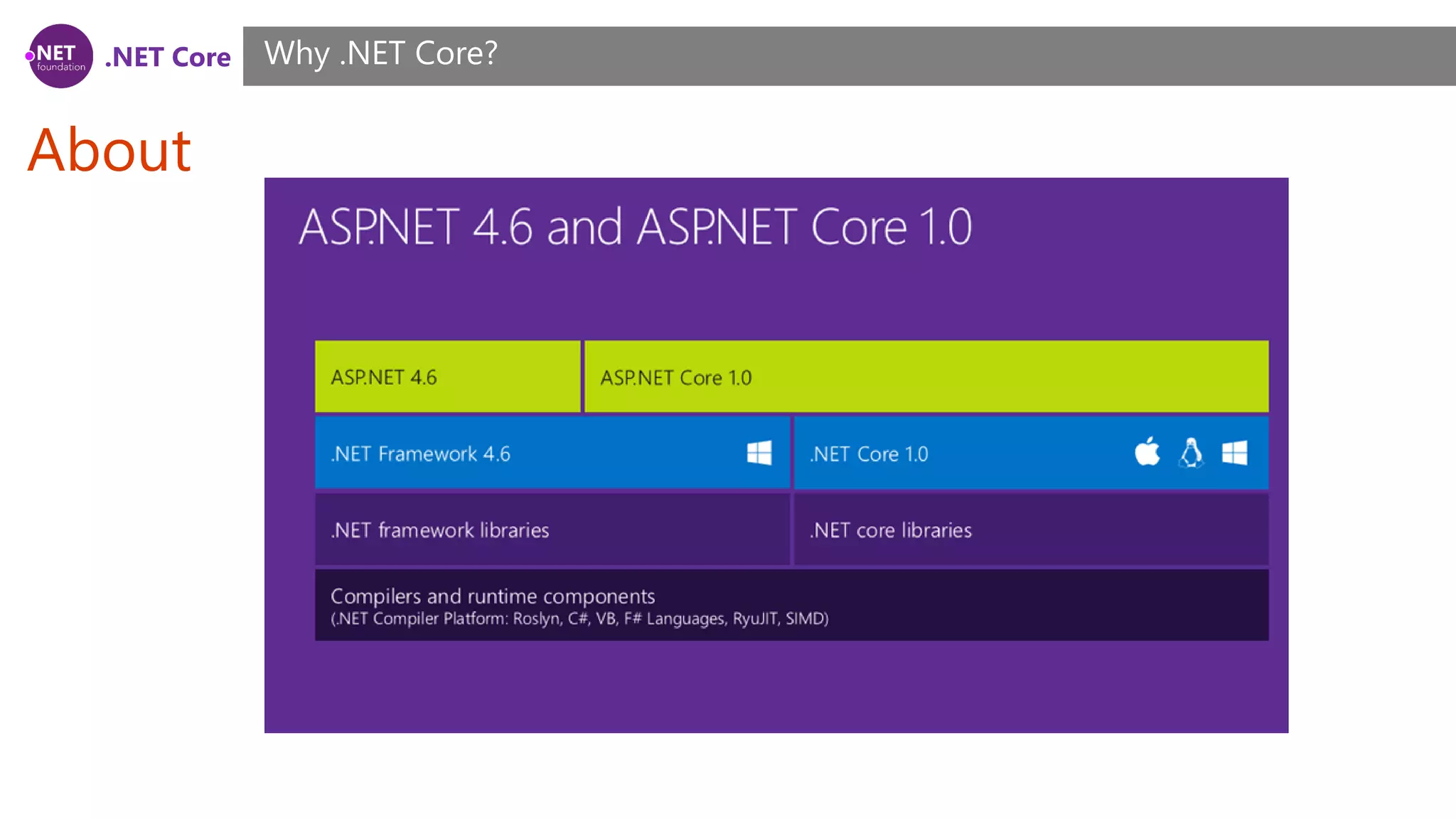Click the ASP.NET Core 1.0 green block

926,377
